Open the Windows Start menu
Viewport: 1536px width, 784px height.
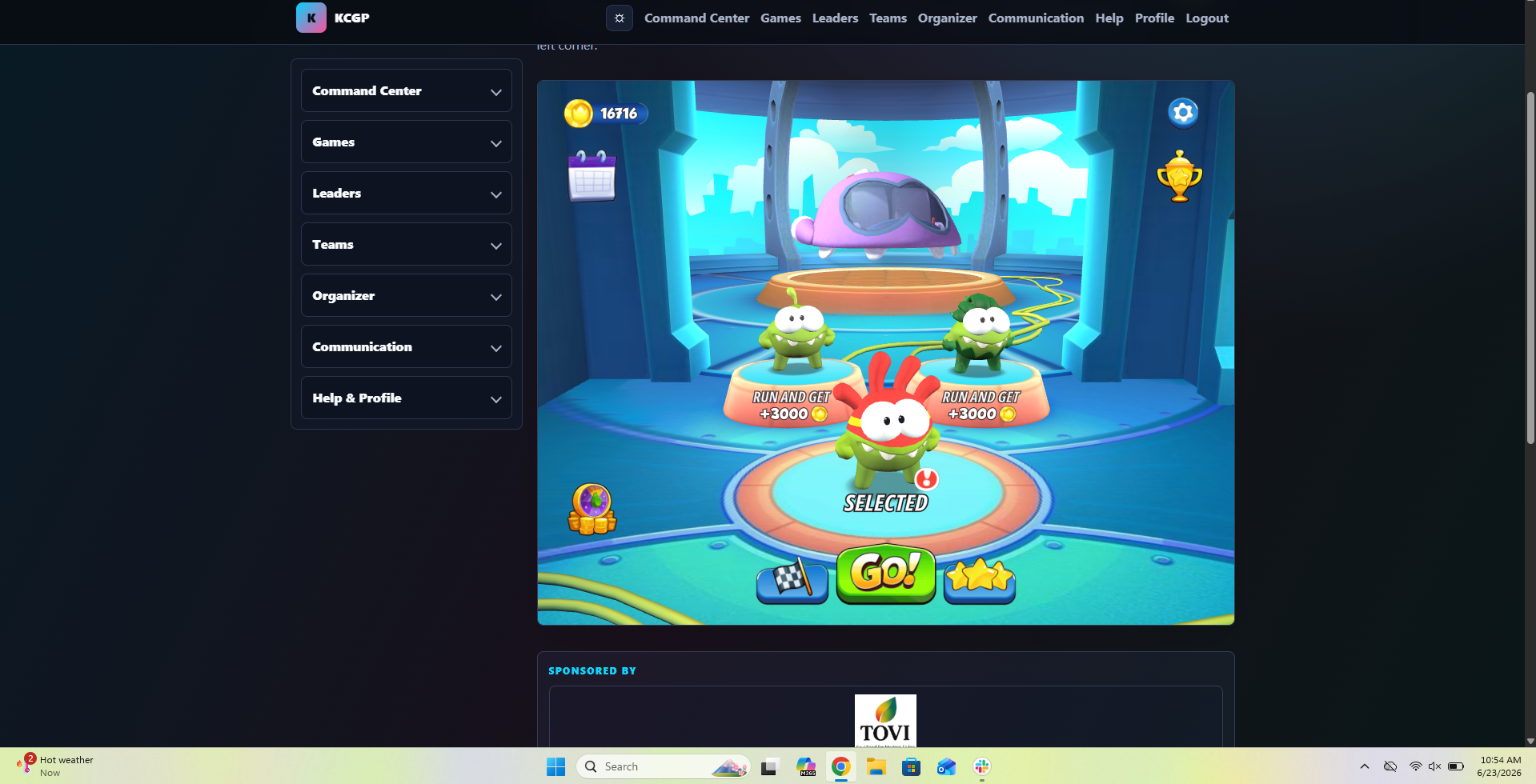[555, 766]
